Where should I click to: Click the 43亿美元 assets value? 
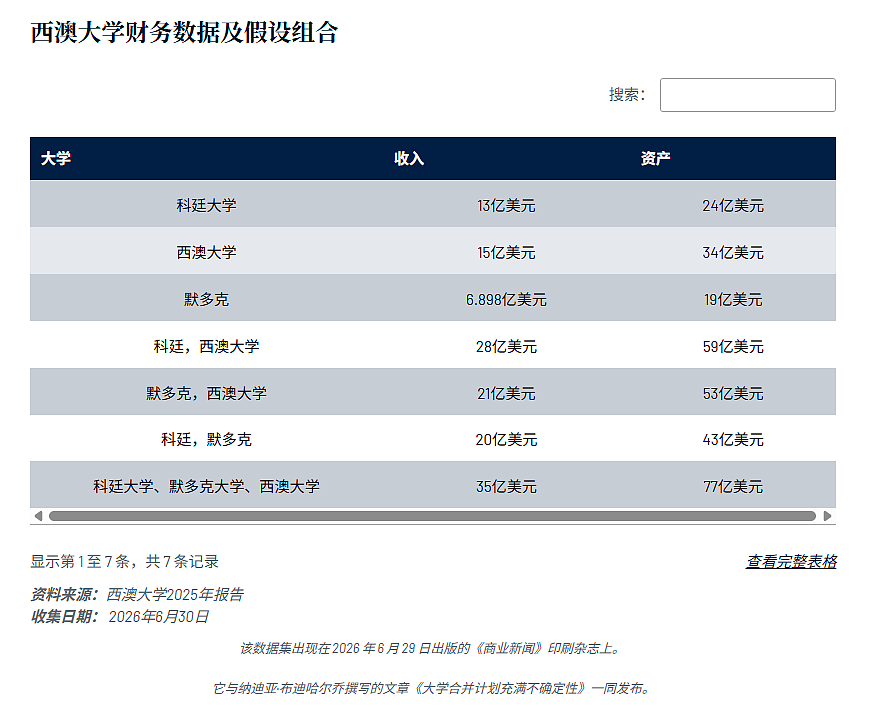[x=733, y=440]
